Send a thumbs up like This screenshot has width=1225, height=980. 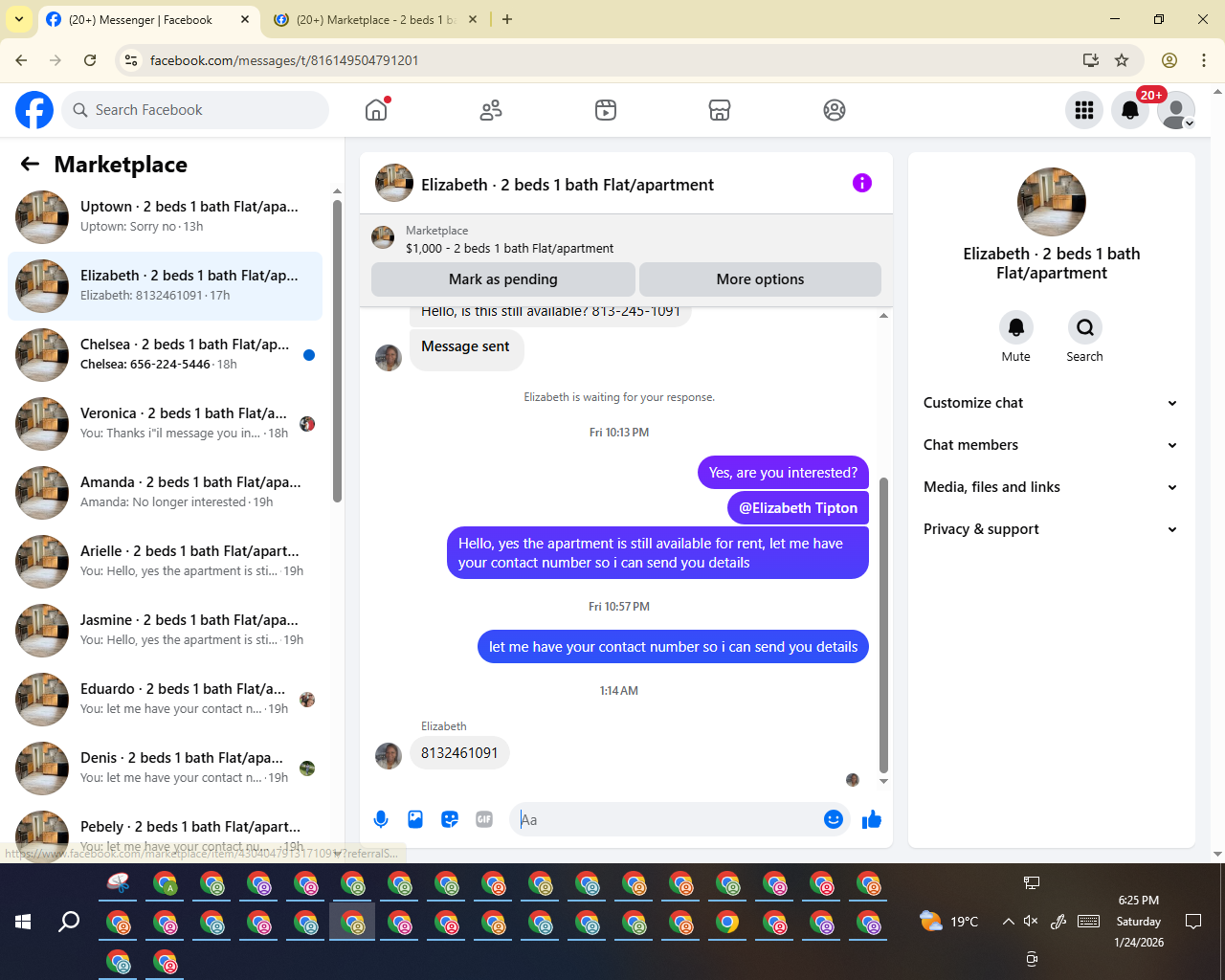click(x=872, y=819)
